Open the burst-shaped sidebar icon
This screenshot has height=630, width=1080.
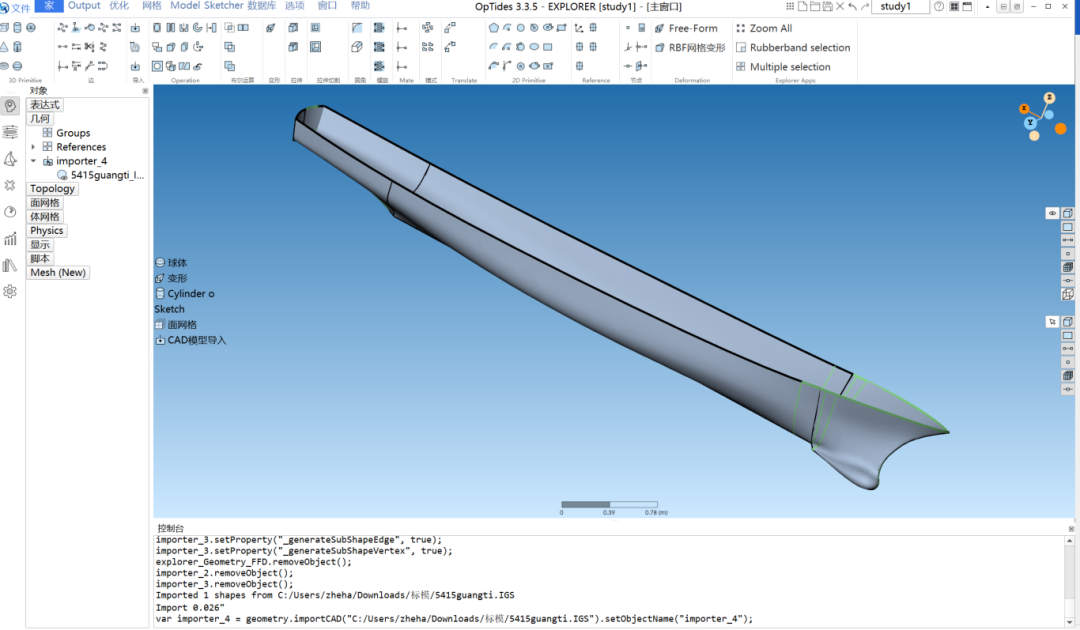(10, 185)
